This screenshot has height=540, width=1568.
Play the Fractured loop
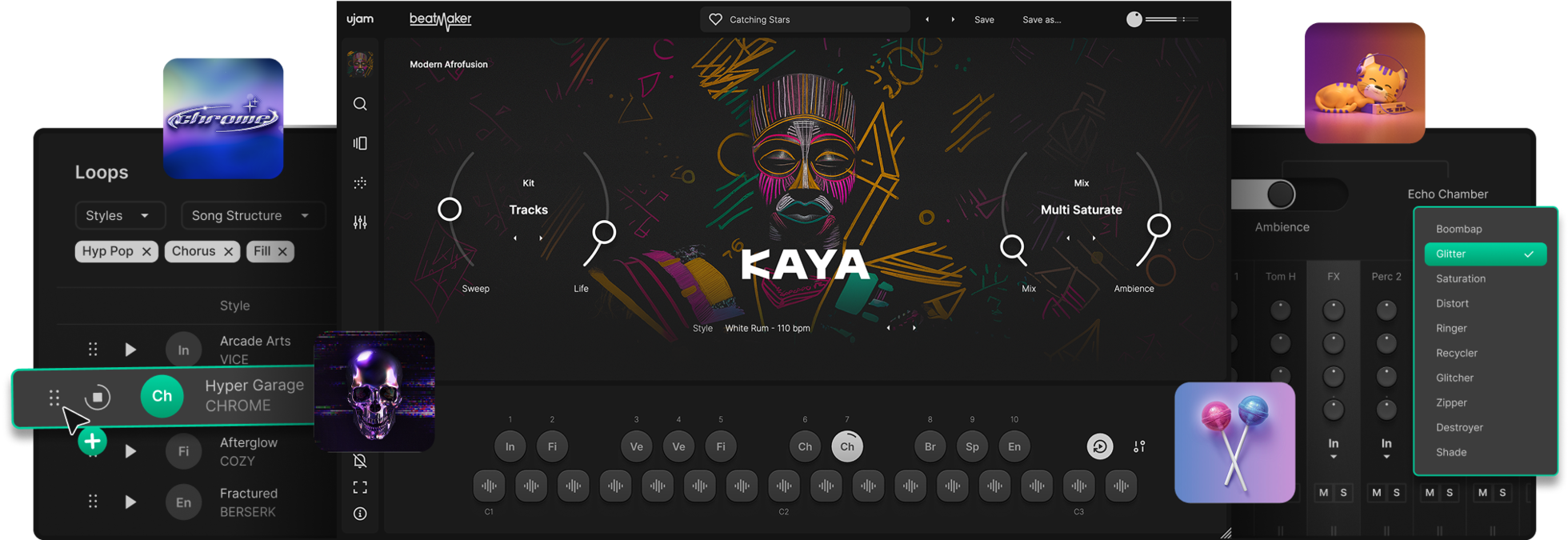[130, 502]
